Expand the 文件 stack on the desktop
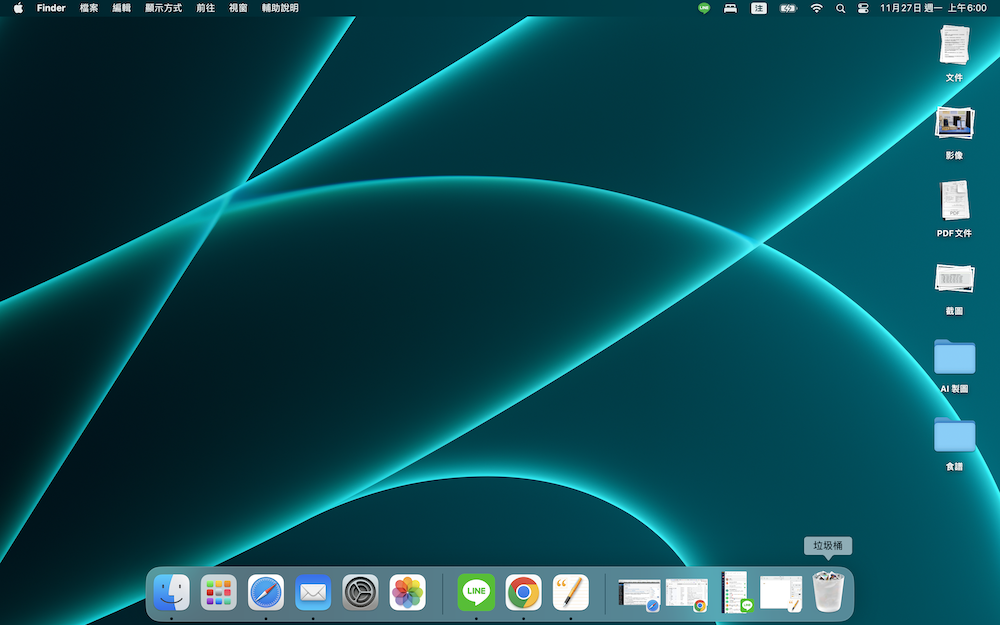This screenshot has height=625, width=1000. point(954,46)
